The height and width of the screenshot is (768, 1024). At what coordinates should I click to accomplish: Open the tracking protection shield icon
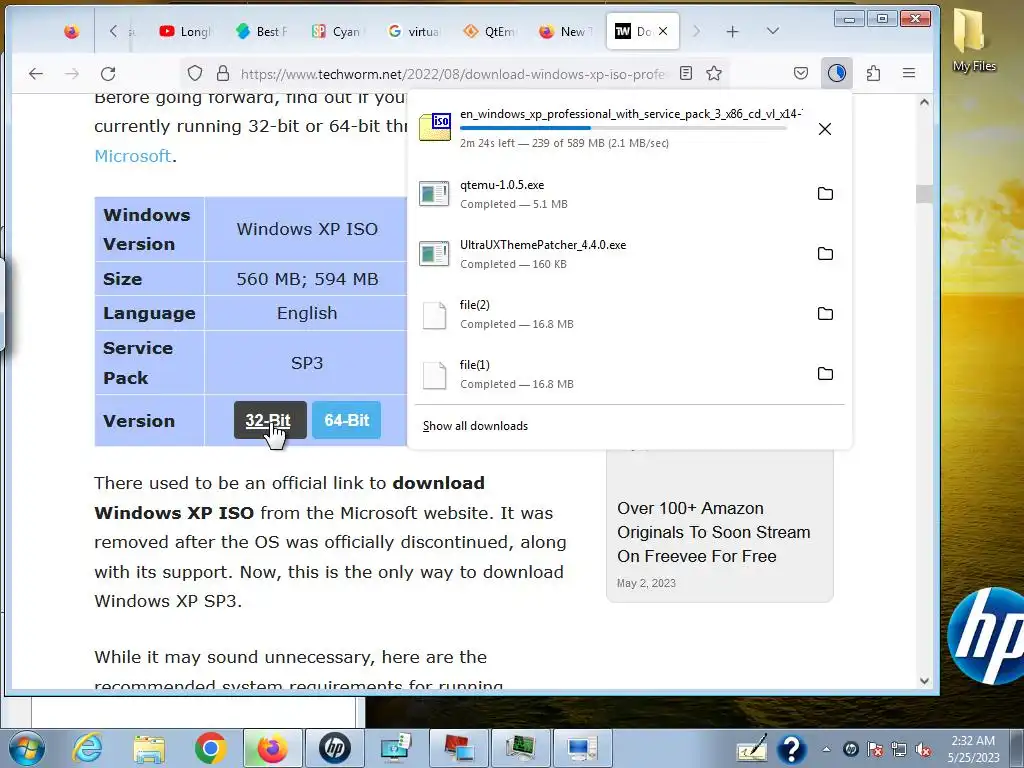[x=195, y=73]
